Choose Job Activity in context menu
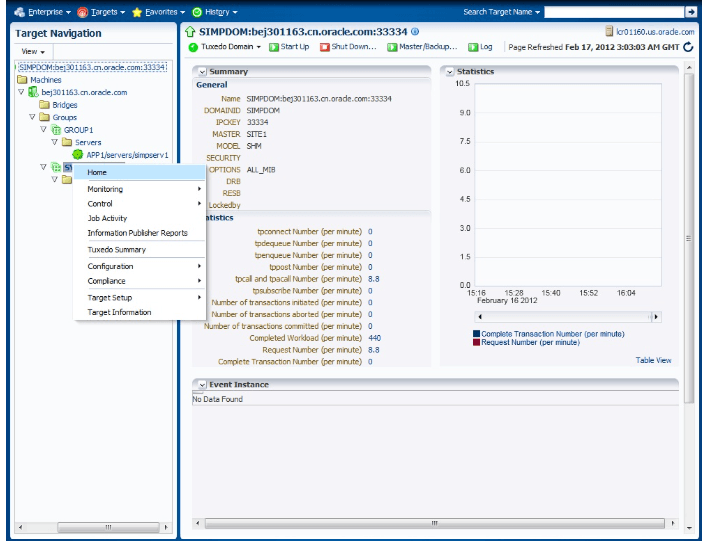The width and height of the screenshot is (702, 541). tap(139, 218)
